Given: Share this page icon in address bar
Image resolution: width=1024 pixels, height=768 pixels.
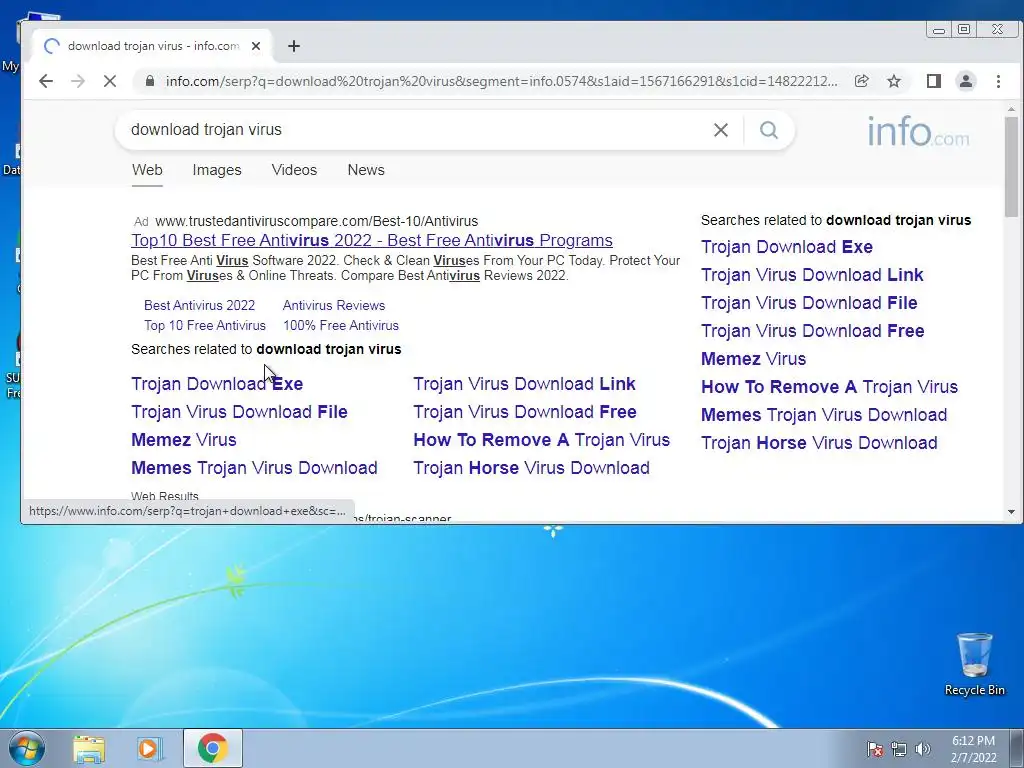Looking at the screenshot, I should [x=861, y=81].
